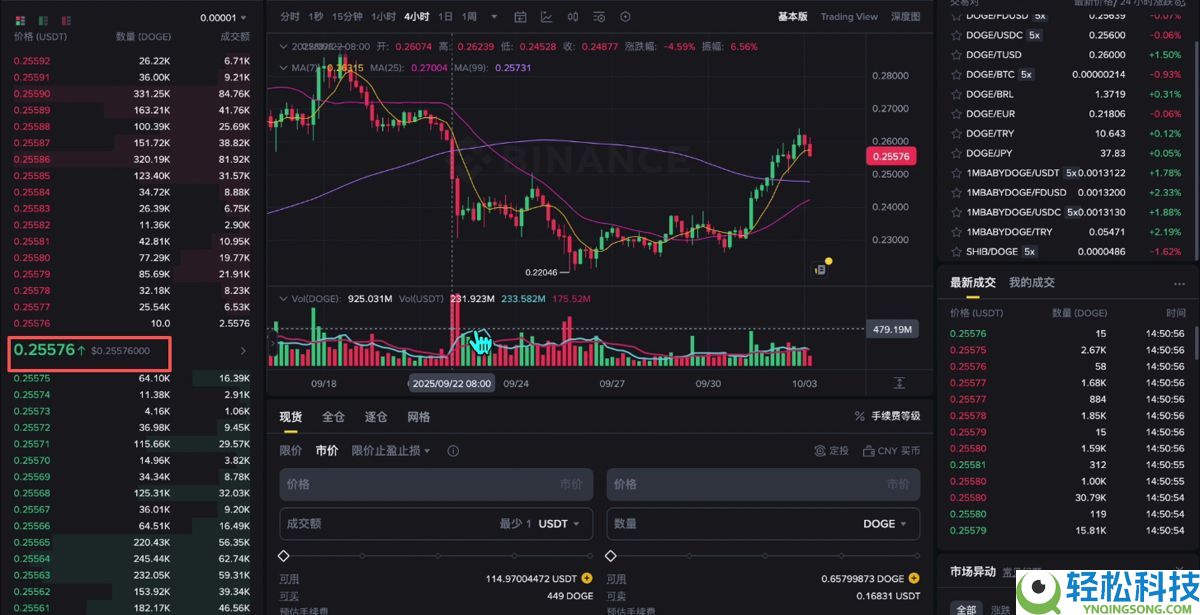Image resolution: width=1200 pixels, height=615 pixels.
Task: Open the extra timeframe dropdown arrow next to 1周
Action: click(x=493, y=16)
